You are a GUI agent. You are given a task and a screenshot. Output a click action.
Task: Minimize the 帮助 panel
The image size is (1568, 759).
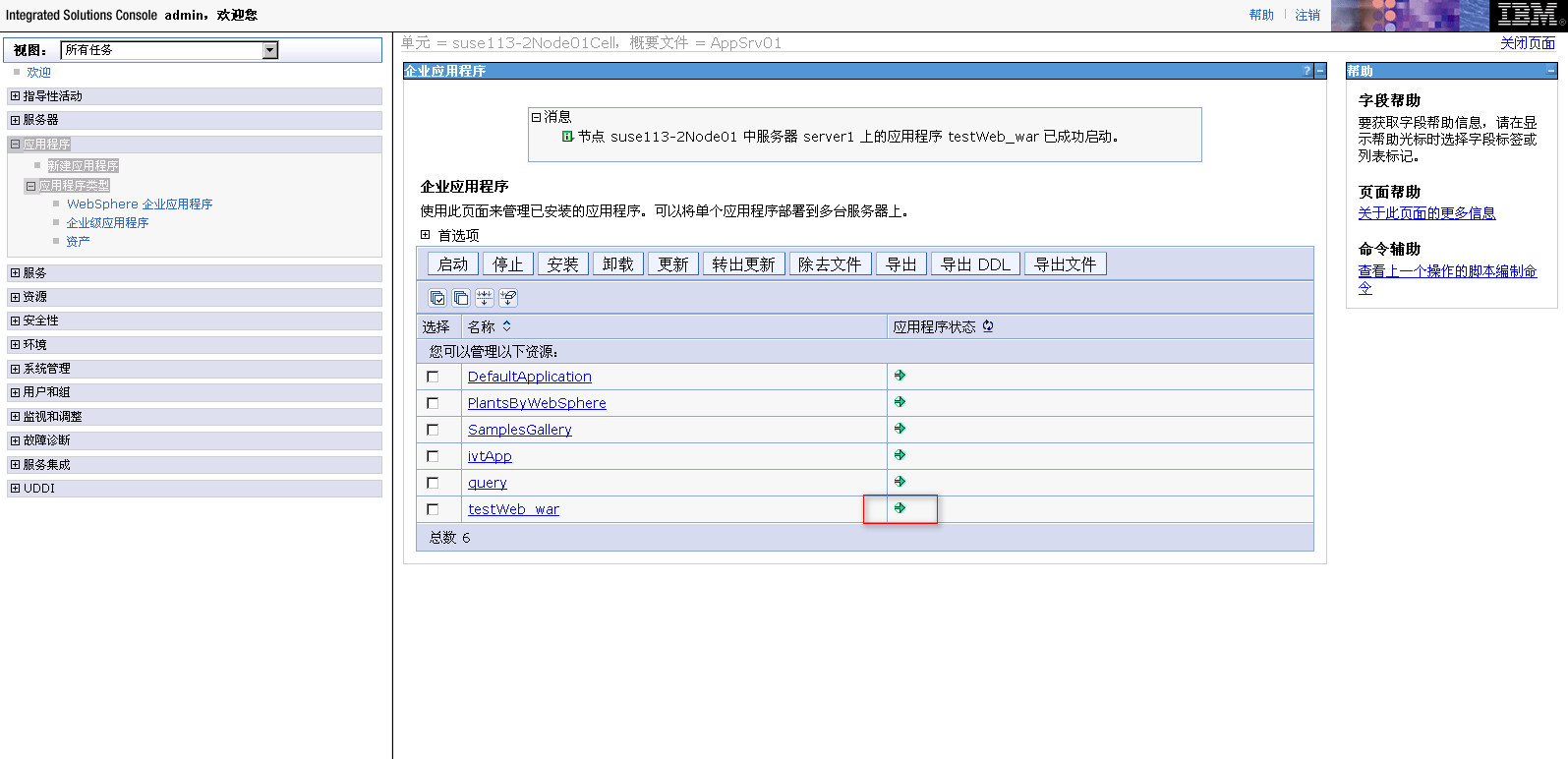click(x=1551, y=71)
